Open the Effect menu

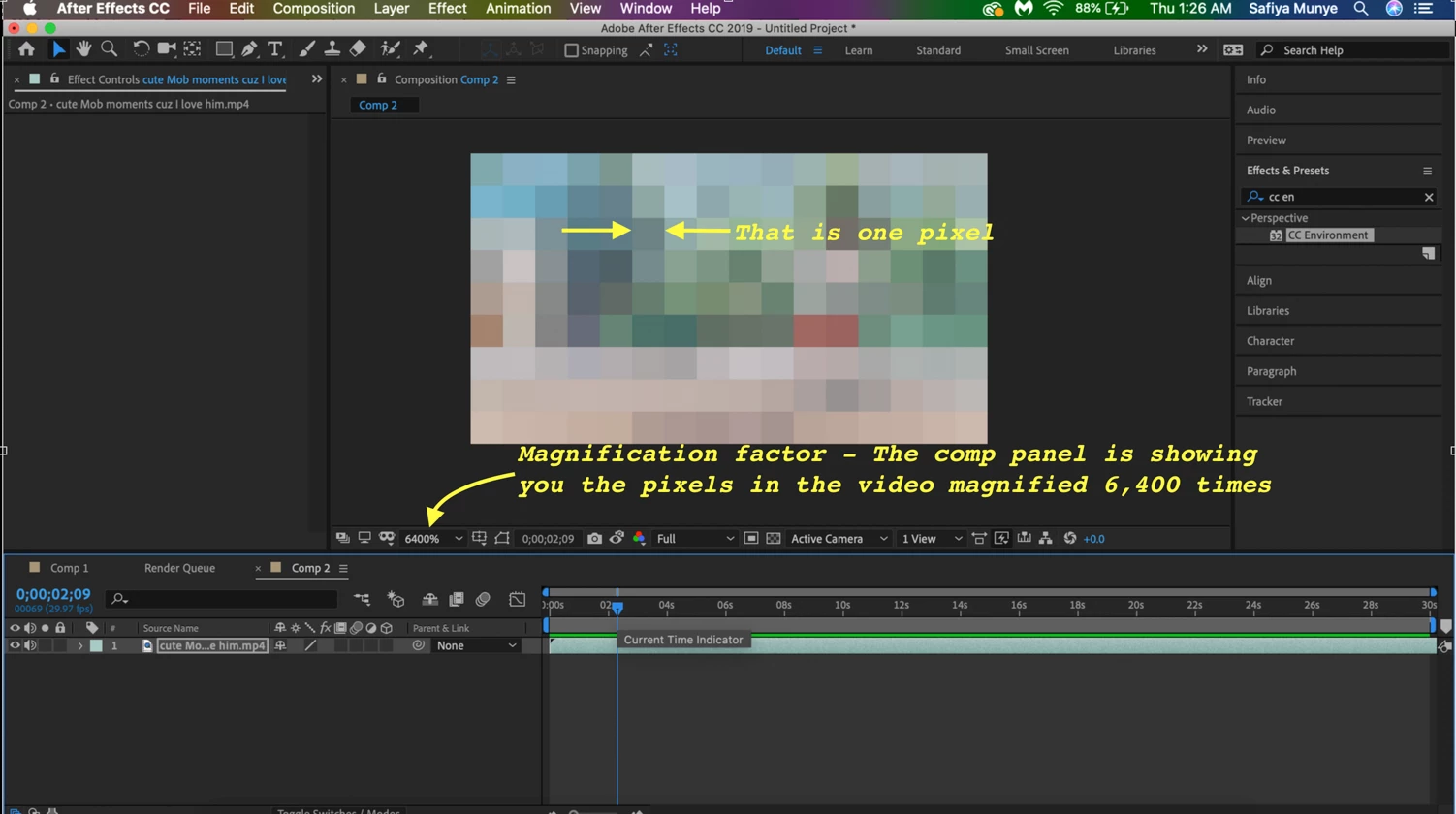(447, 9)
